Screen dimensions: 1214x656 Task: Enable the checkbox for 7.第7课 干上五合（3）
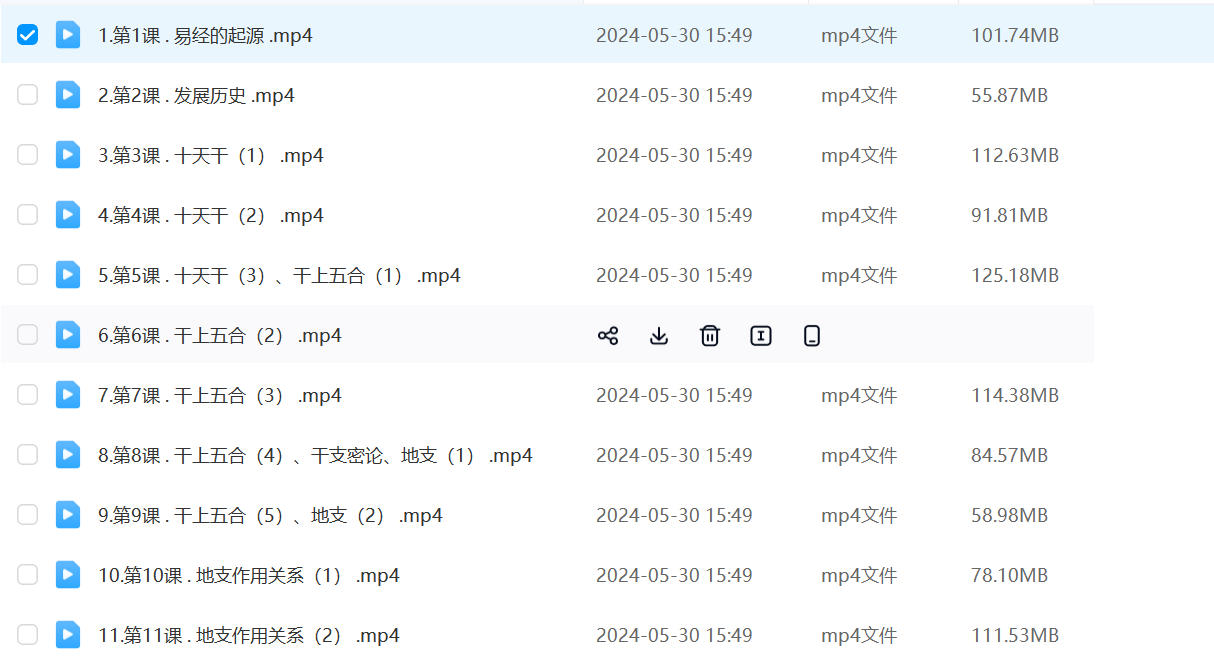28,395
